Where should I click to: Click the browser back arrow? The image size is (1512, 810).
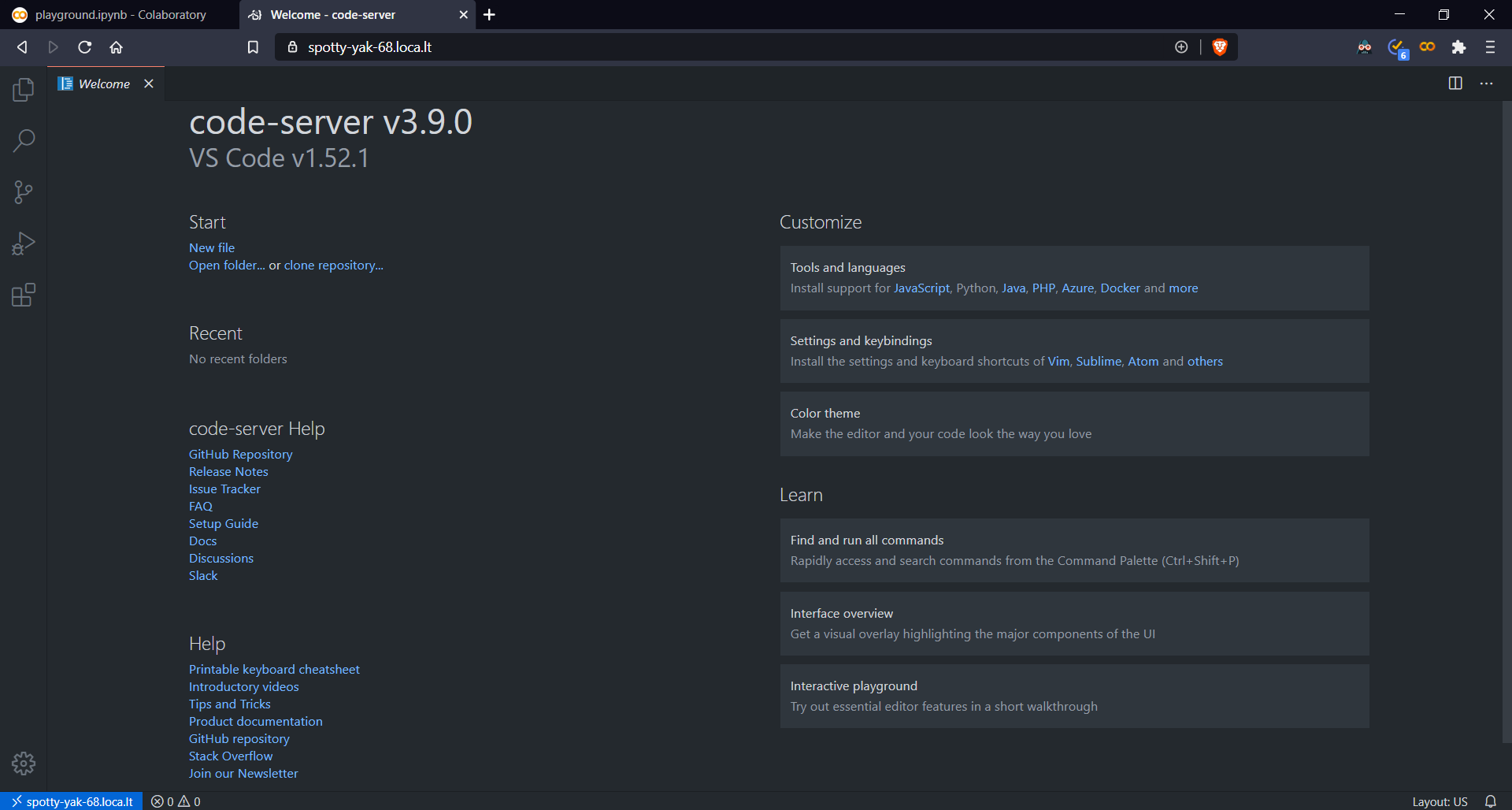[22, 47]
